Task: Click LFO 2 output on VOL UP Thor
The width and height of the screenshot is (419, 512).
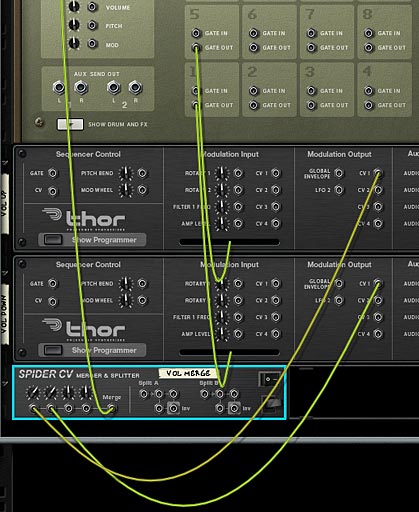Action: point(339,190)
